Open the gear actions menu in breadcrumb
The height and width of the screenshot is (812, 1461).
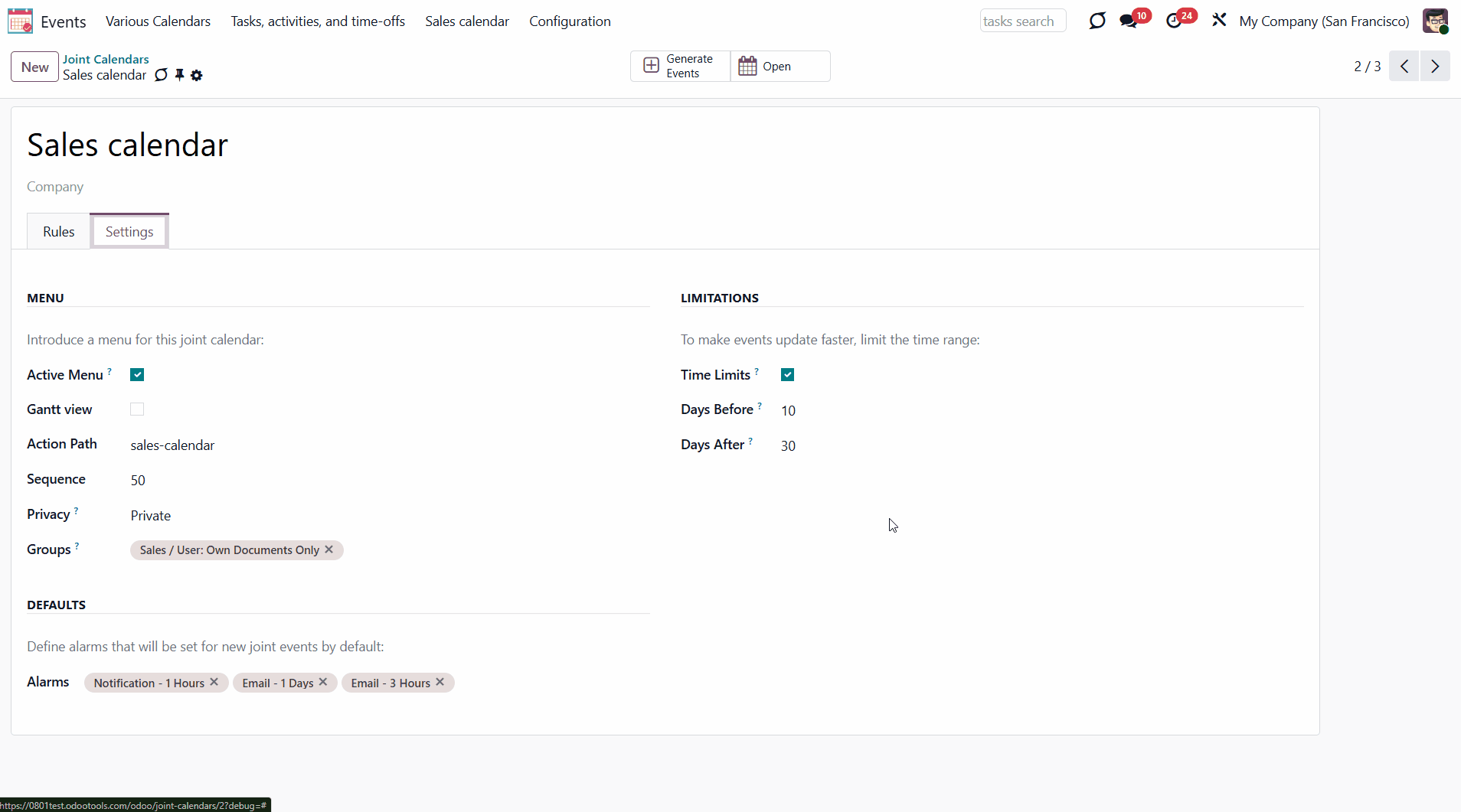tap(197, 75)
